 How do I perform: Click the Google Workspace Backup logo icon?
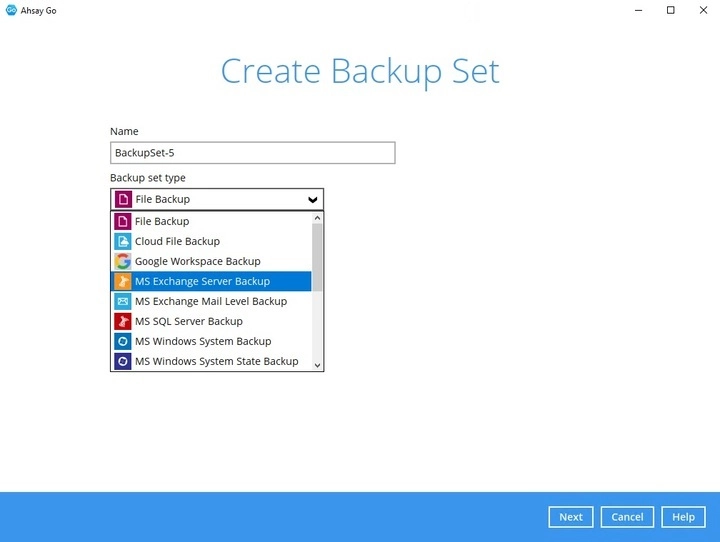(x=123, y=261)
